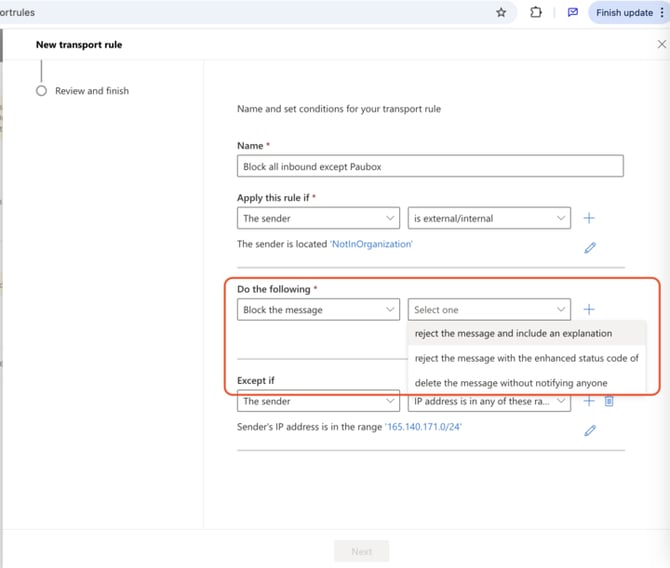Click the Finish update button
The height and width of the screenshot is (568, 670).
click(x=624, y=13)
